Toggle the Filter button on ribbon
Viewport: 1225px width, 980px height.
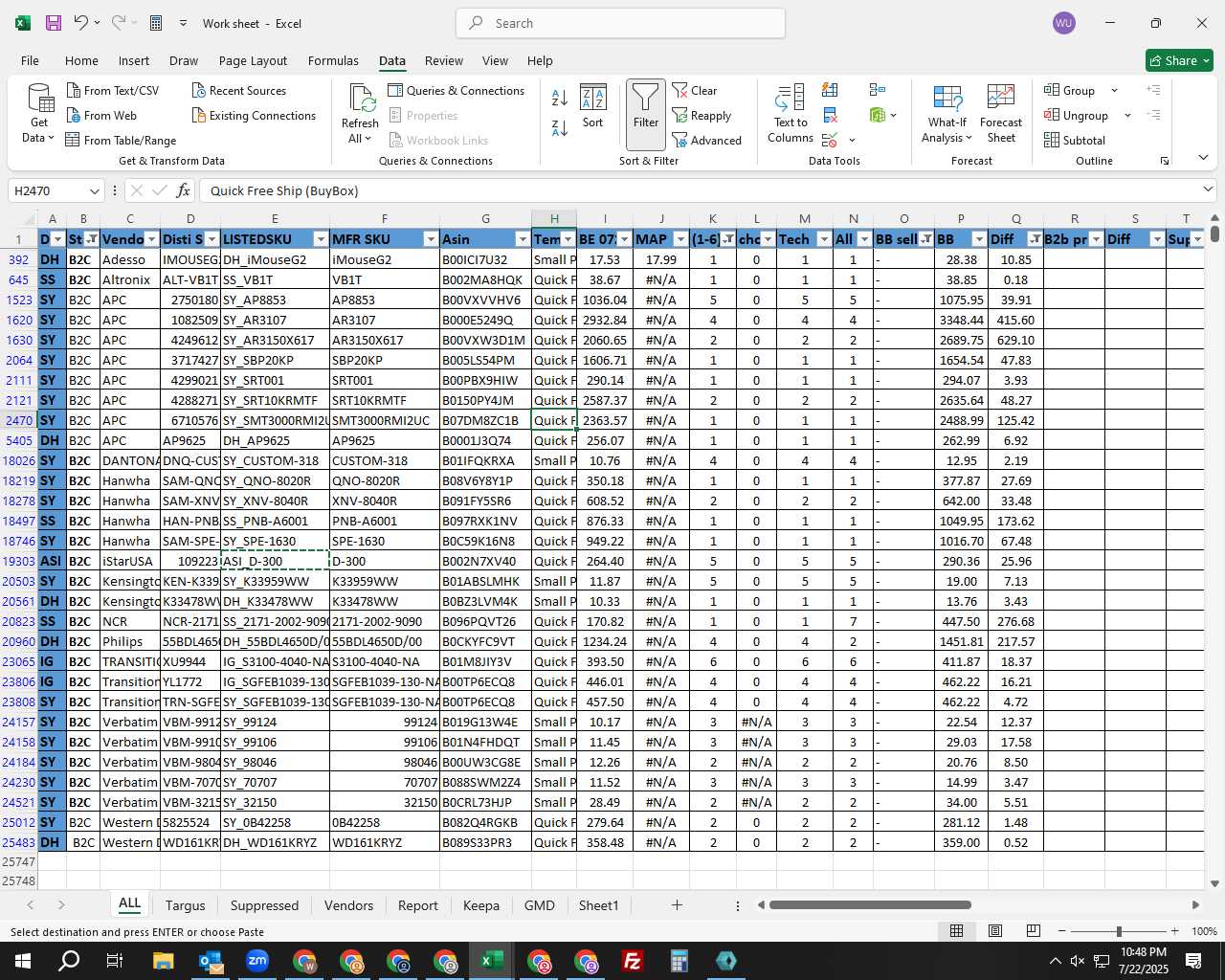(646, 114)
